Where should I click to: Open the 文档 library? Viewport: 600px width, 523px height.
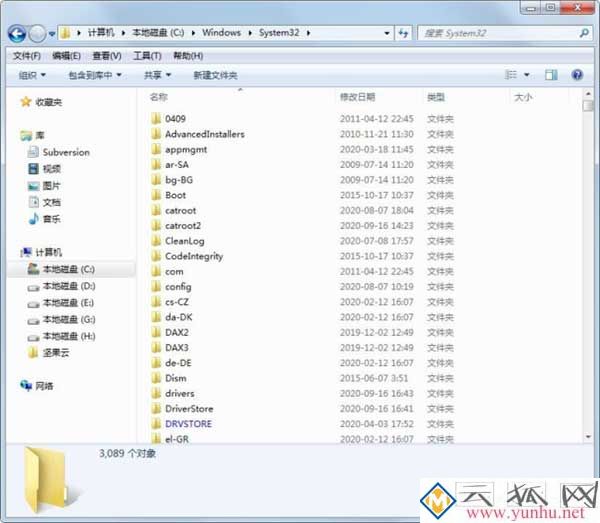click(x=44, y=202)
